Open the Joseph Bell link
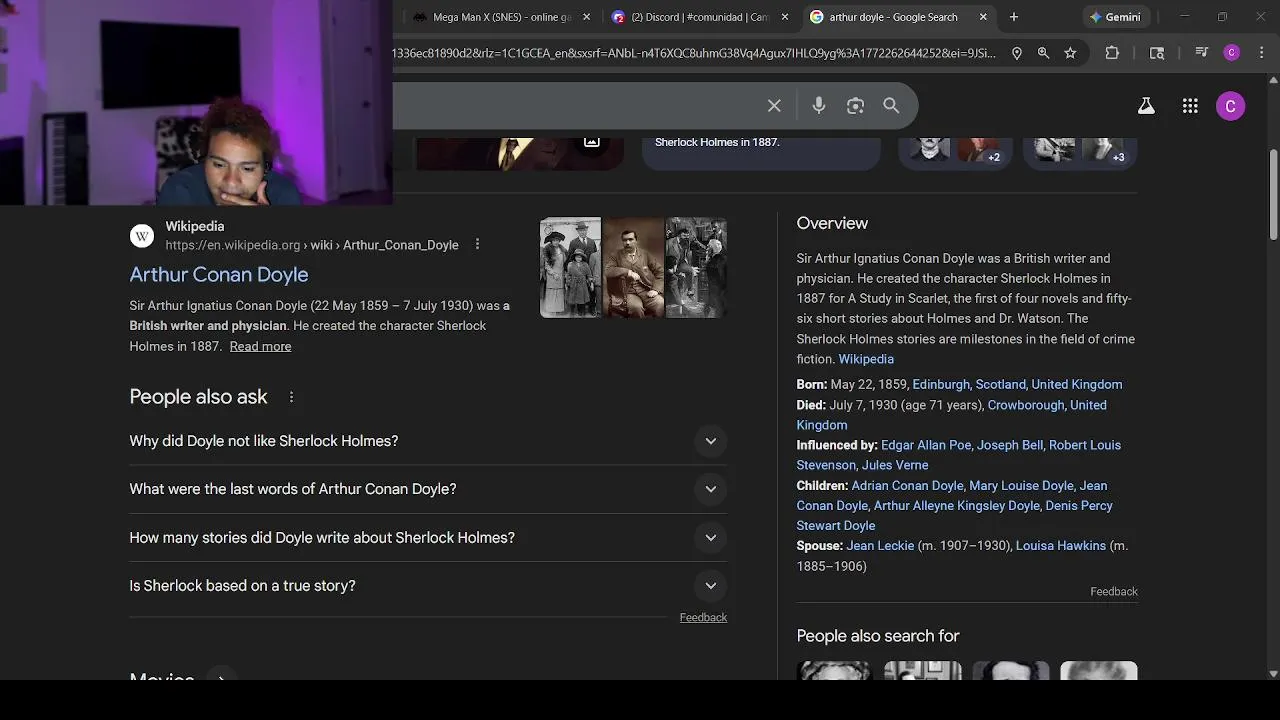The image size is (1280, 720). click(1010, 445)
